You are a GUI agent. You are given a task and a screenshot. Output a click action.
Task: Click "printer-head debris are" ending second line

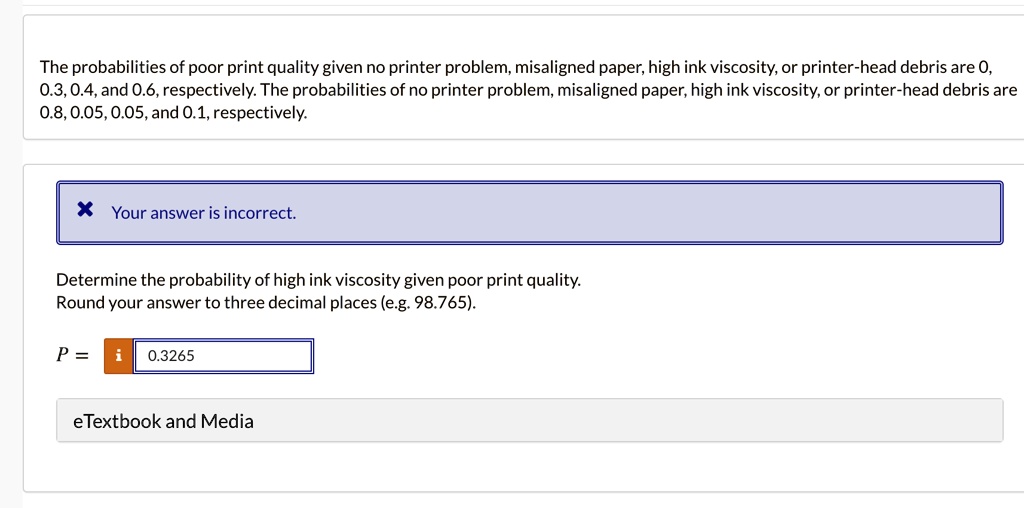pos(930,90)
